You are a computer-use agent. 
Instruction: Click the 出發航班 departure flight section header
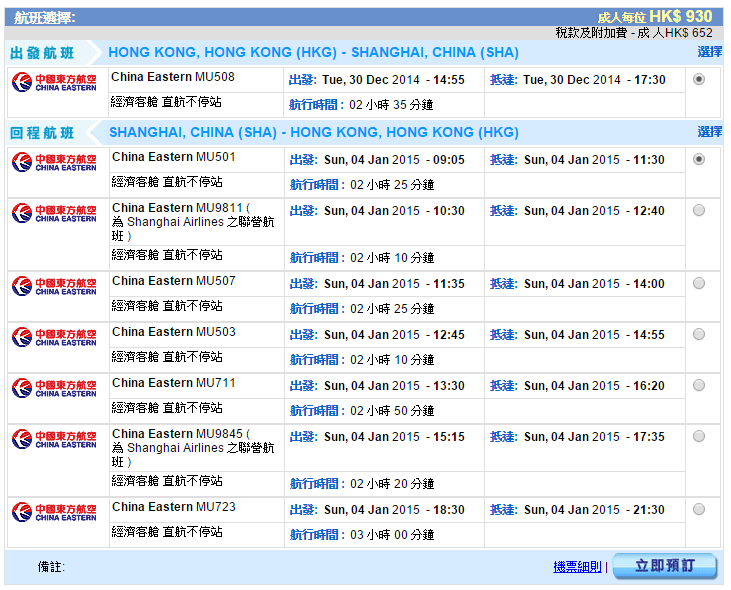coord(42,53)
